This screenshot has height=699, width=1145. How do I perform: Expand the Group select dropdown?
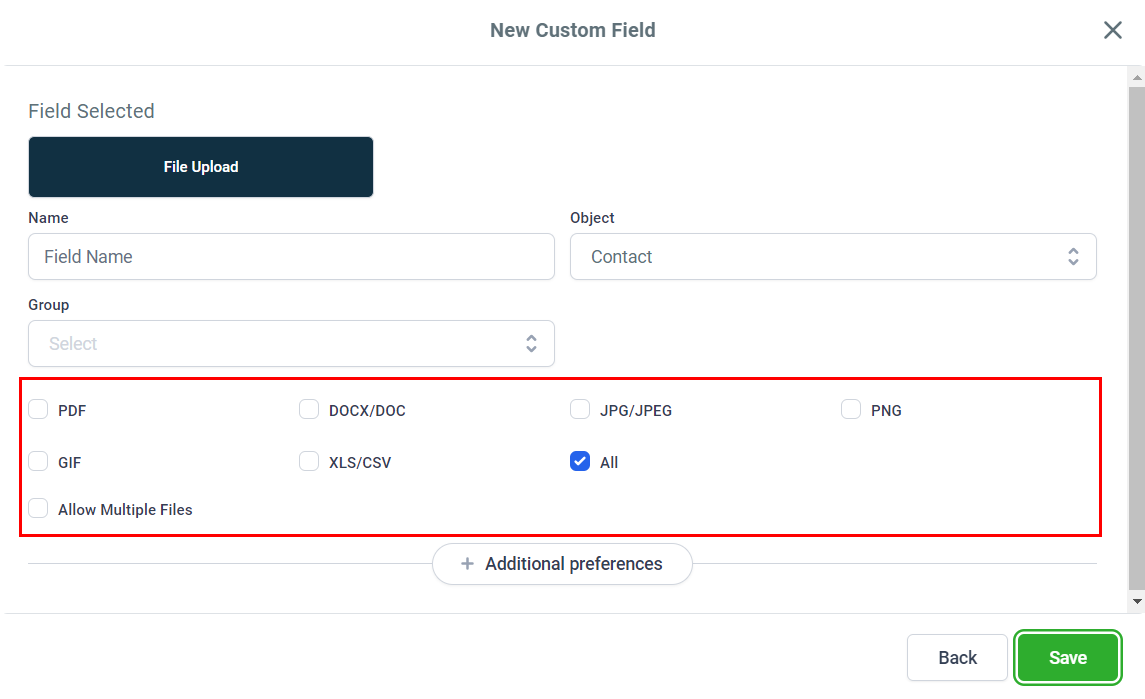[291, 344]
